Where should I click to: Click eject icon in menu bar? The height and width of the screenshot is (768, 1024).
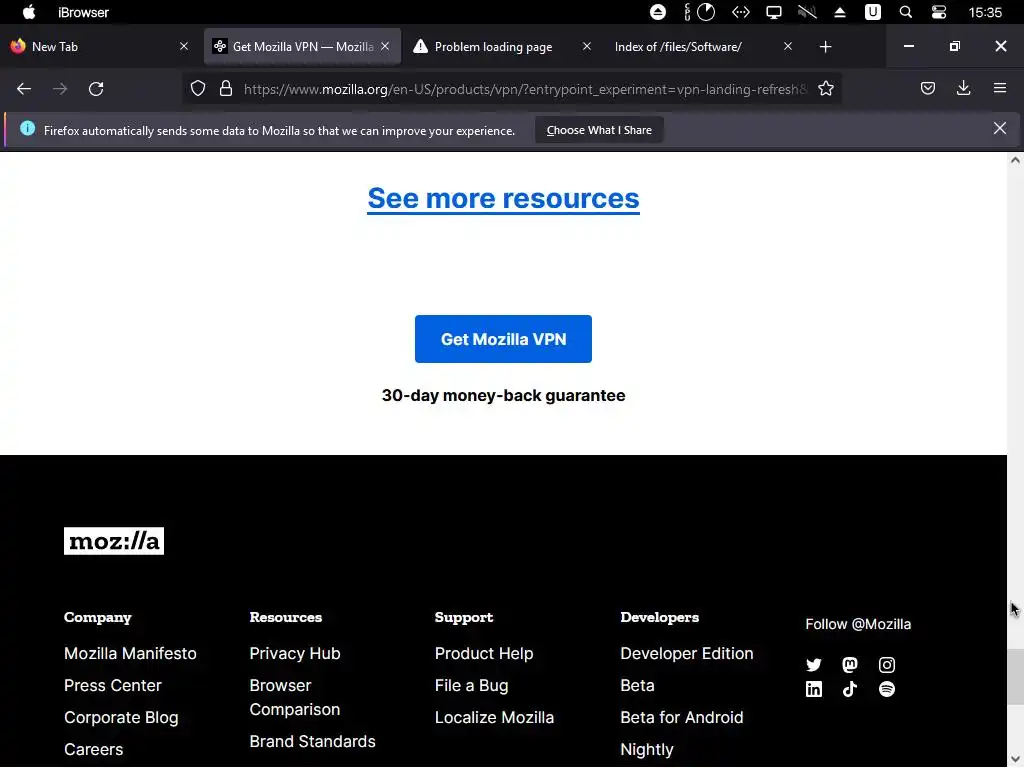tap(840, 12)
